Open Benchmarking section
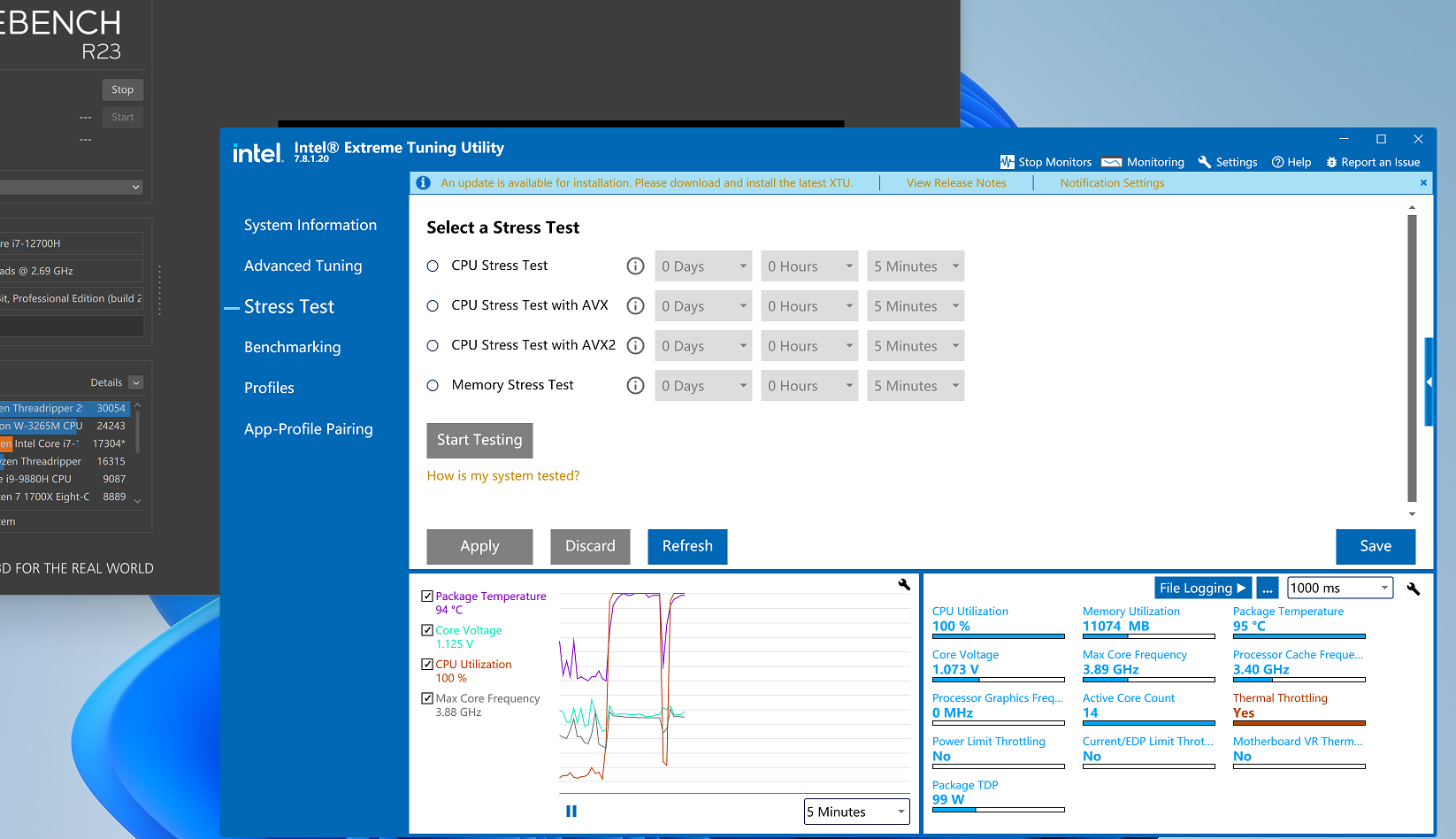 pyautogui.click(x=293, y=347)
